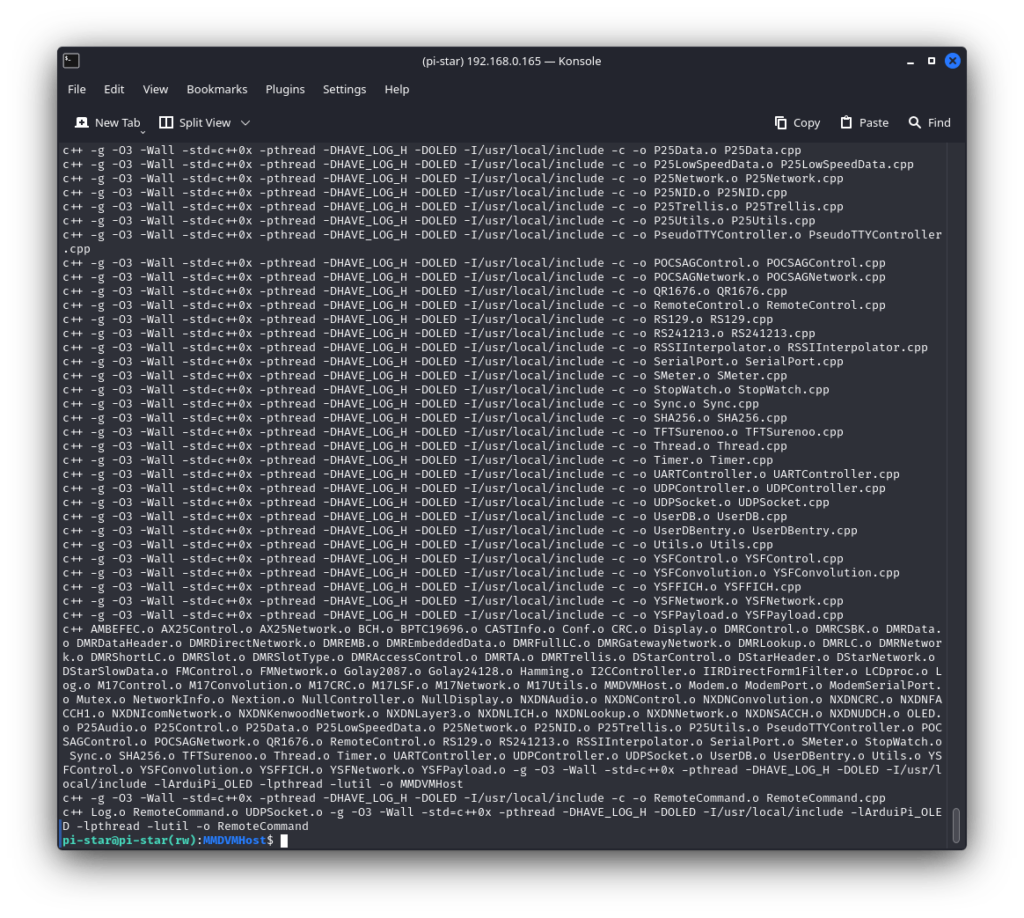
Task: Click the YSFNetwork.cpp filename
Action: coord(794,601)
